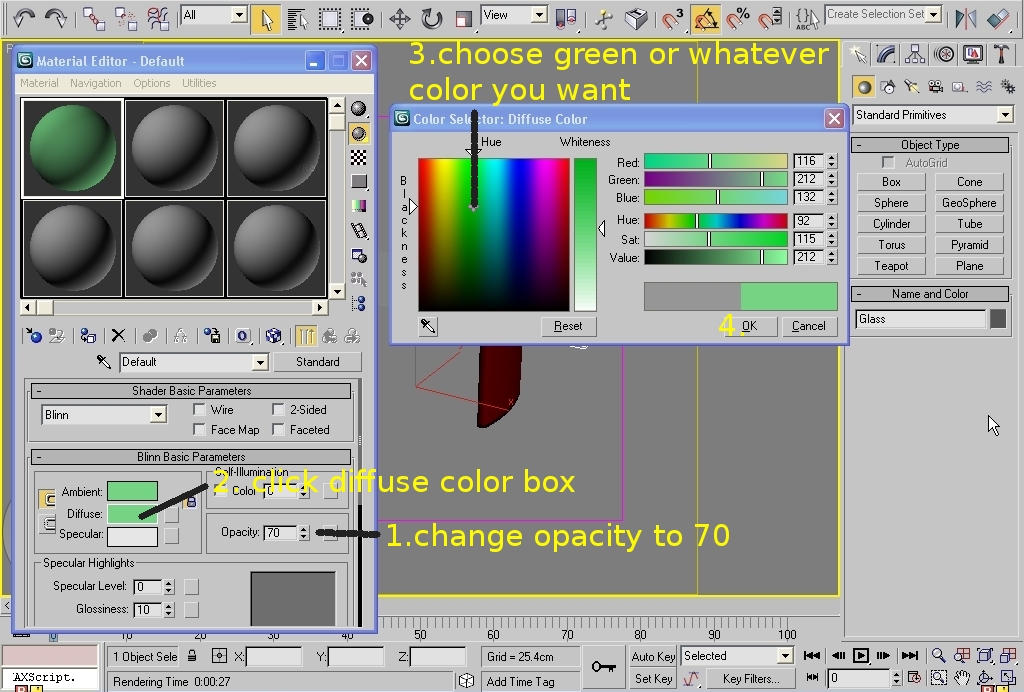
Task: Open the Utilities menu
Action: 199,83
